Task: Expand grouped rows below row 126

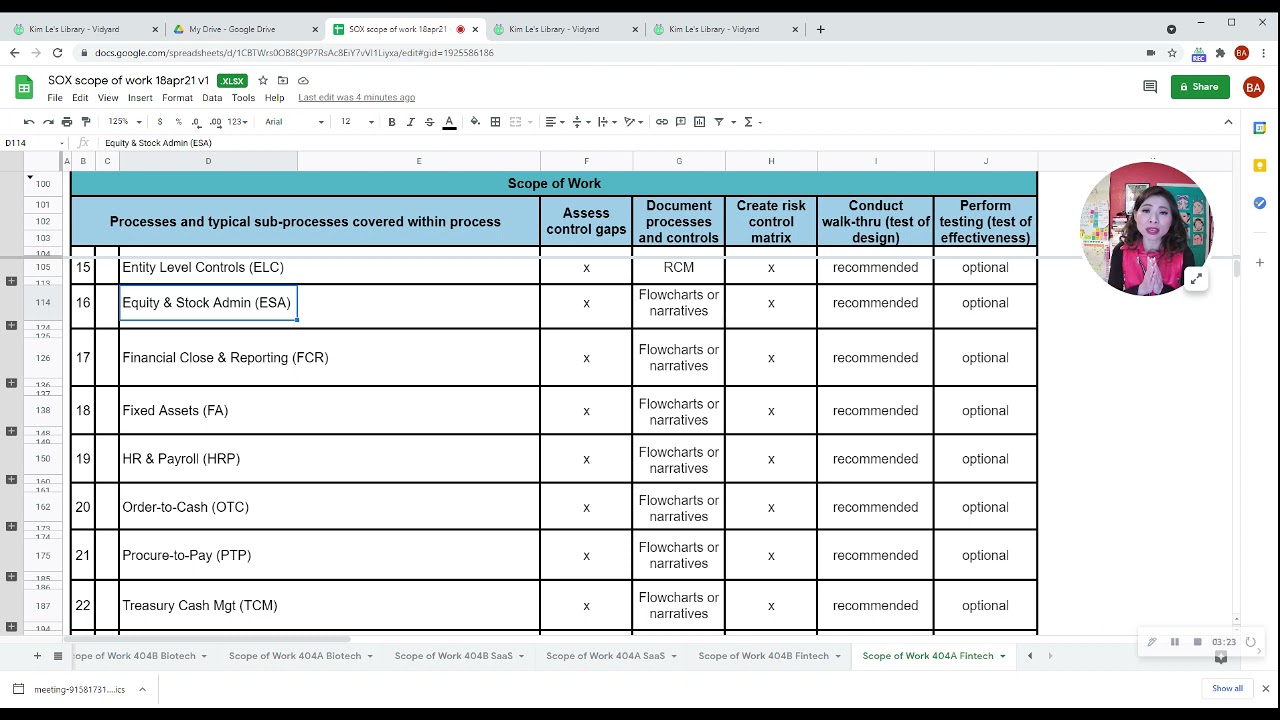Action: click(11, 383)
